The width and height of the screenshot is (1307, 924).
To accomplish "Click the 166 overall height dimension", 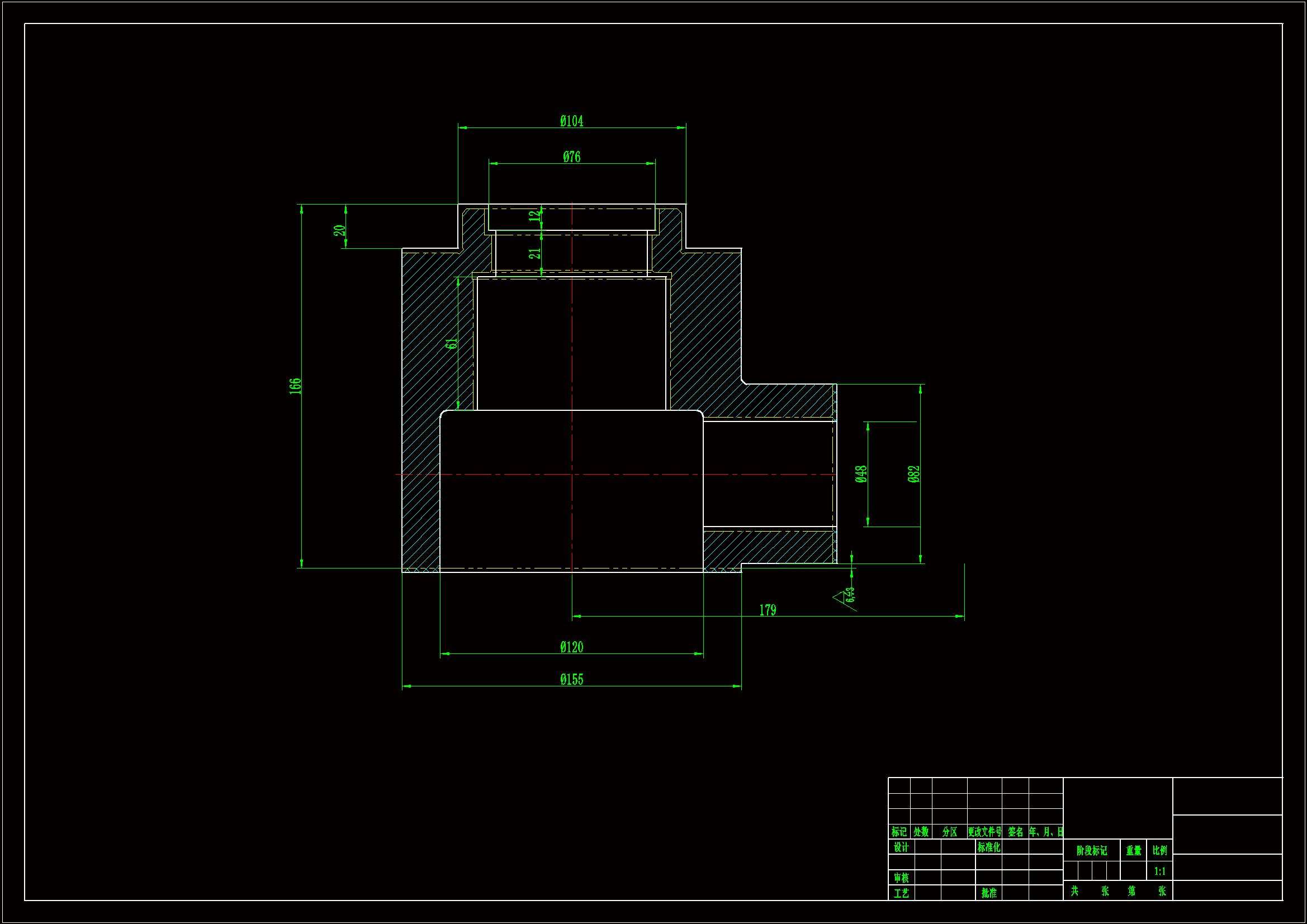I will (295, 386).
